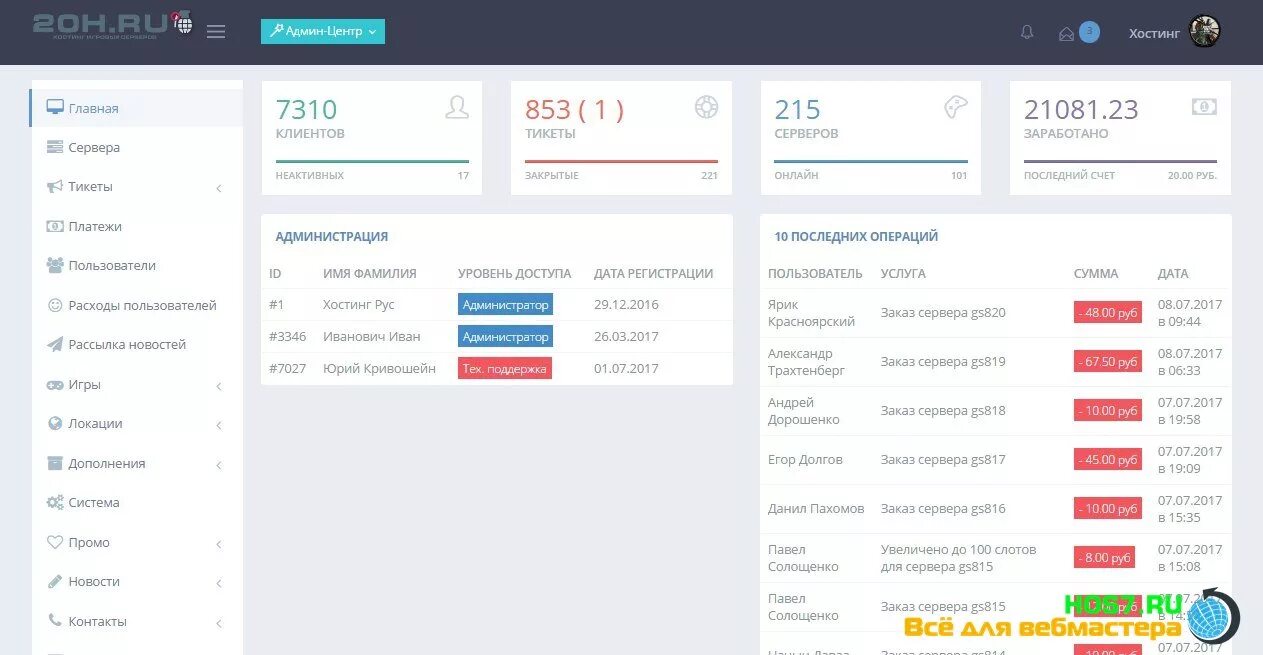Screen dimensions: 1263x655
Task: Open the hamburger sidebar toggle
Action: click(216, 32)
